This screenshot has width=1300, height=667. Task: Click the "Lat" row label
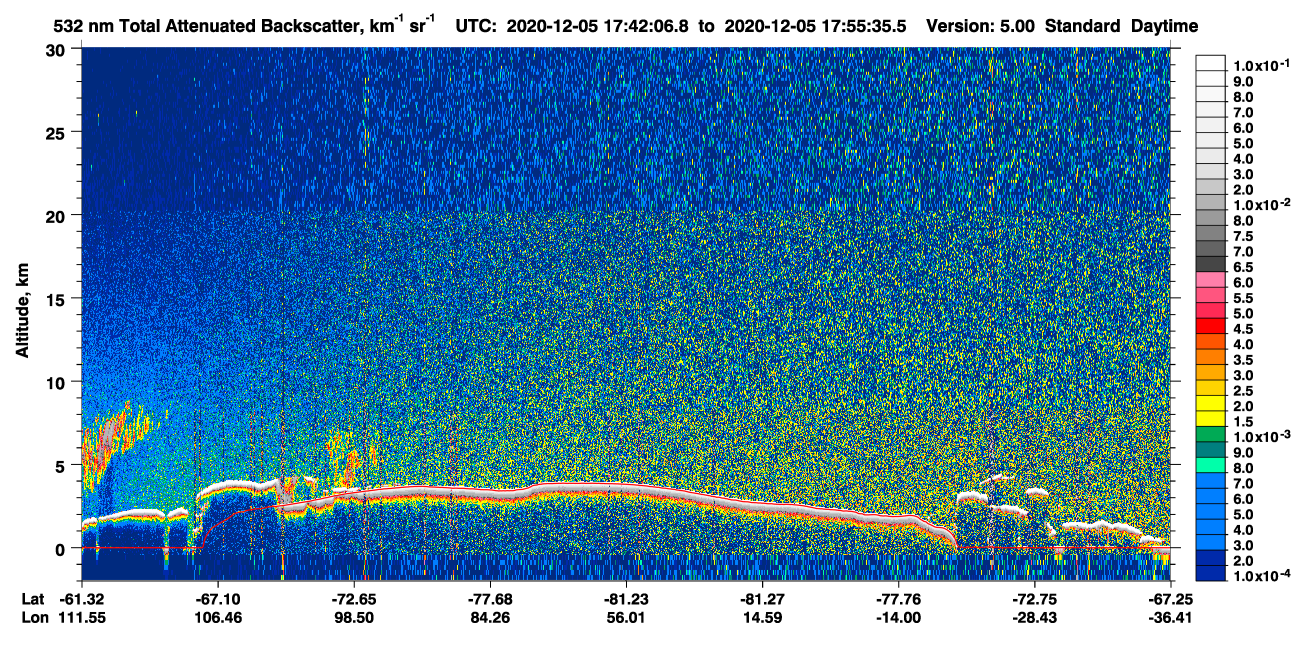pyautogui.click(x=32, y=599)
